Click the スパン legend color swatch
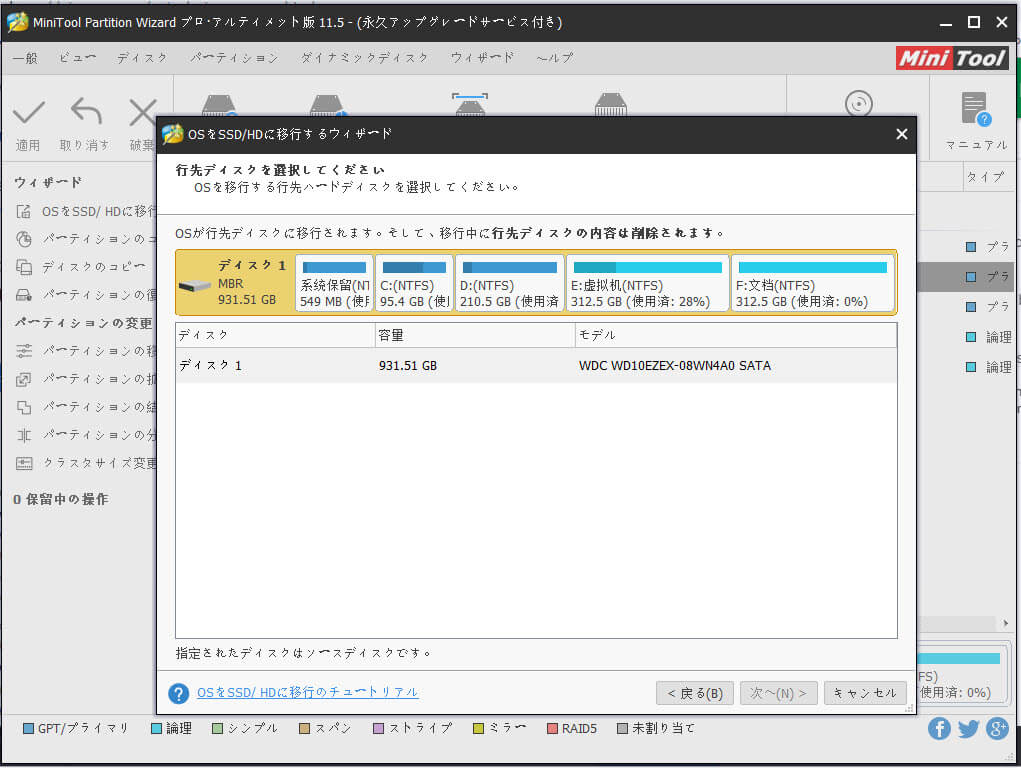The height and width of the screenshot is (768, 1021). [304, 728]
